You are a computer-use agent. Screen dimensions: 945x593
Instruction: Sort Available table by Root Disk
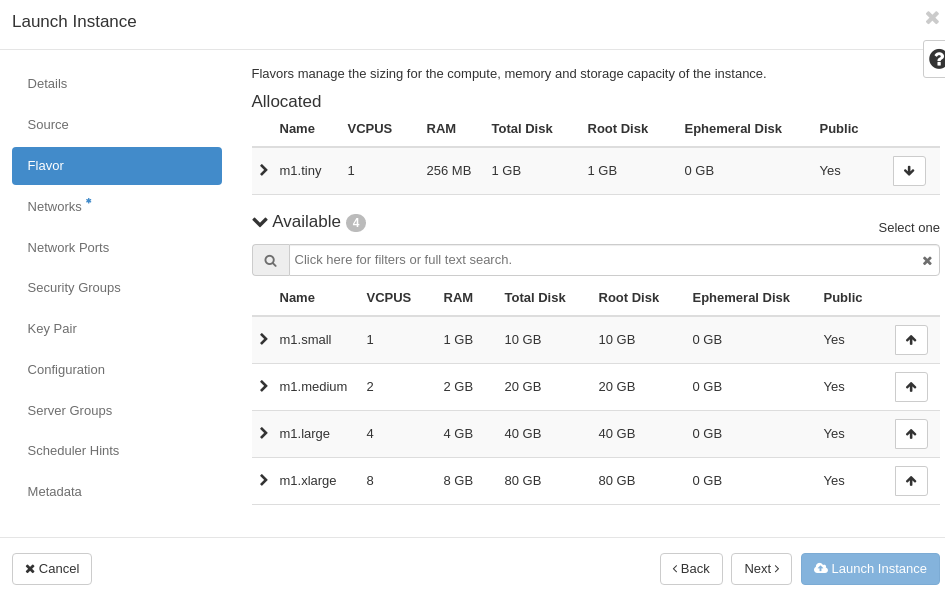[629, 298]
